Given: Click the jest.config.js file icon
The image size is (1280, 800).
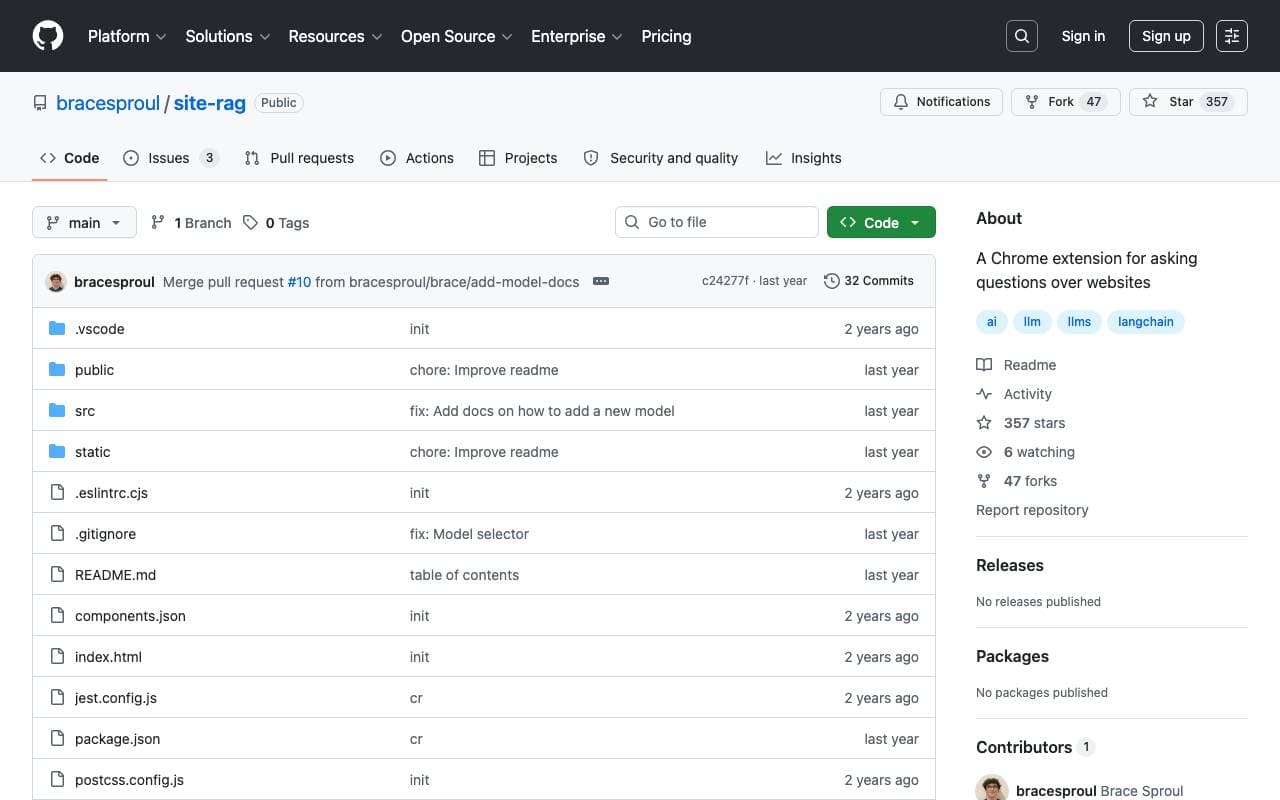Looking at the screenshot, I should [x=57, y=698].
